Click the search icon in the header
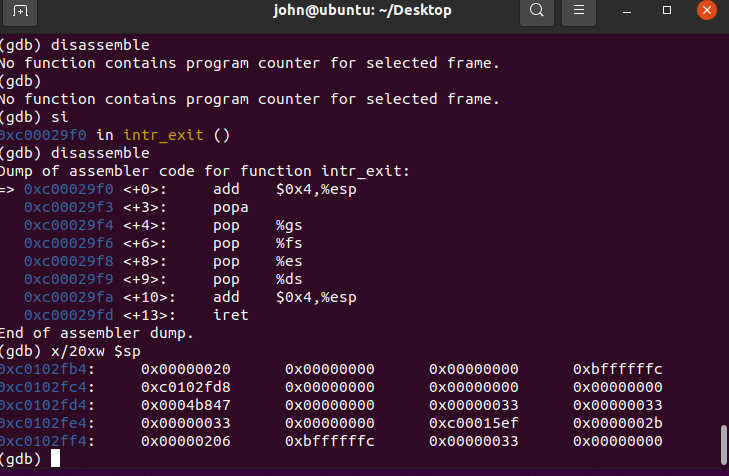 tap(536, 11)
